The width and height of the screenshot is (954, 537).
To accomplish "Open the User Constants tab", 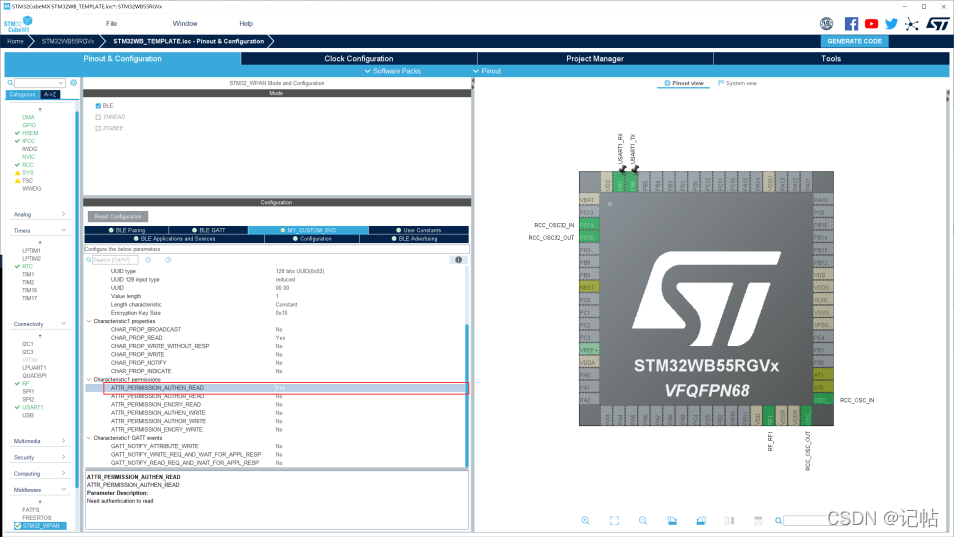I will coord(419,230).
